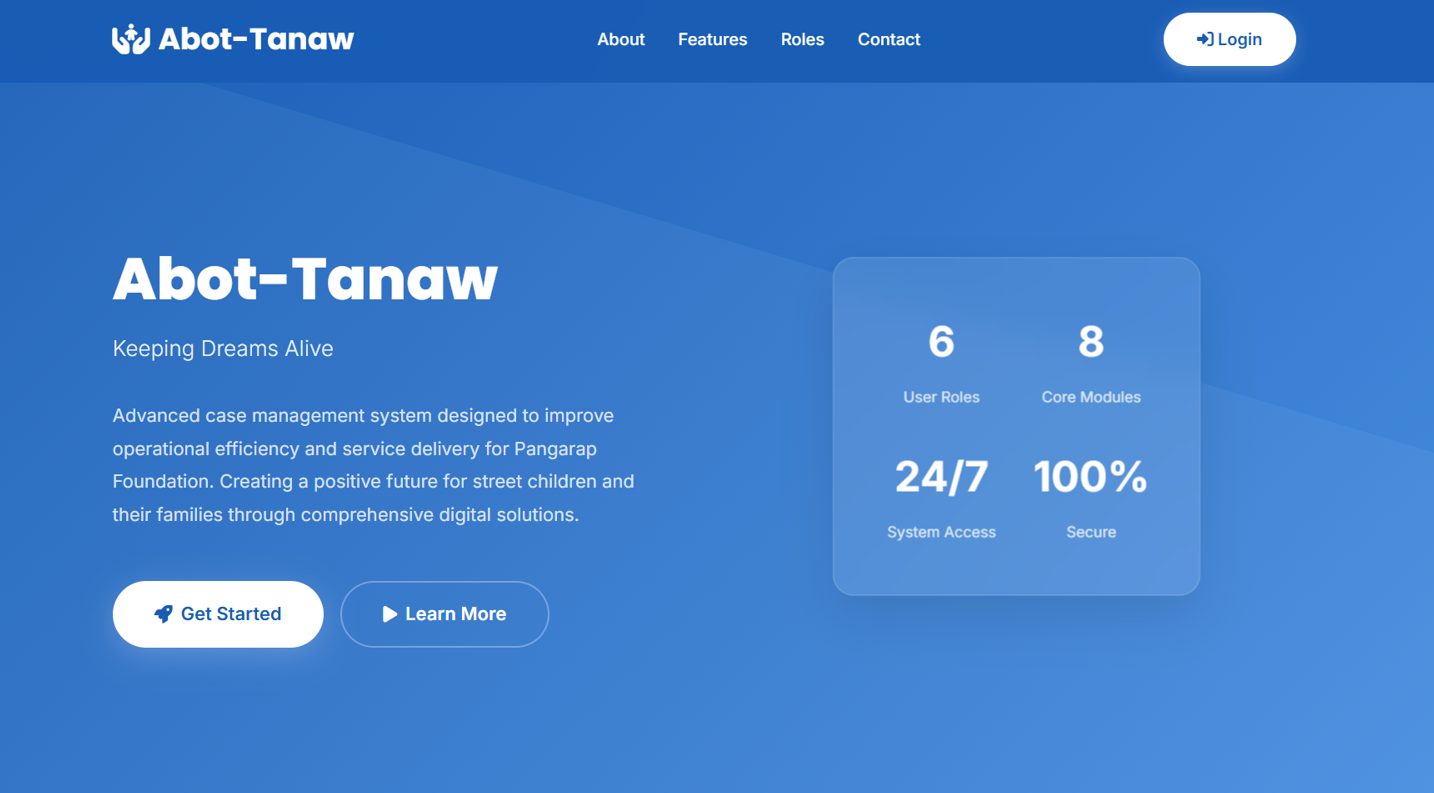This screenshot has height=793, width=1434.
Task: Click the rocket icon on Get Started
Action: [x=162, y=614]
